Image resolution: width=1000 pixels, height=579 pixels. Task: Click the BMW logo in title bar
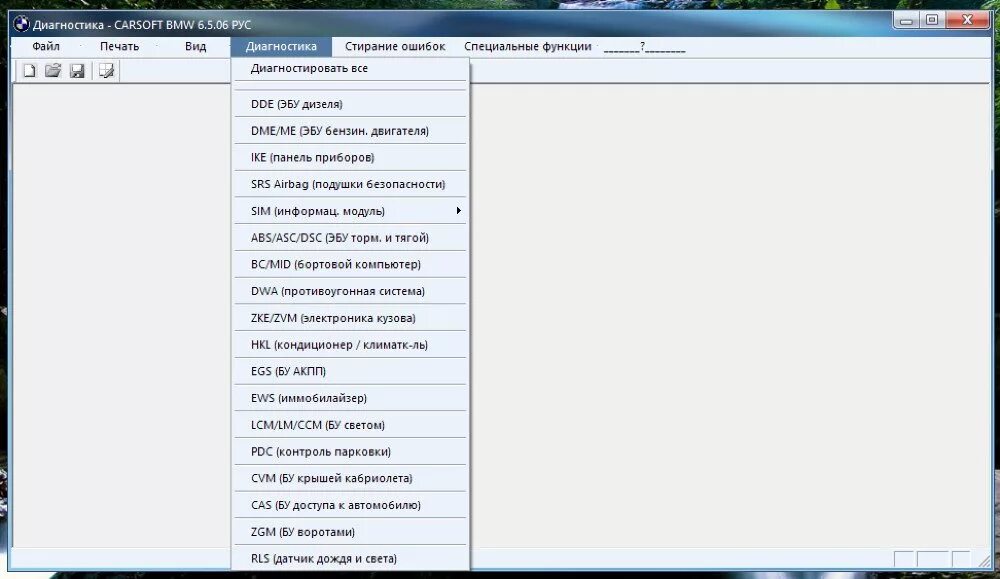(x=21, y=24)
